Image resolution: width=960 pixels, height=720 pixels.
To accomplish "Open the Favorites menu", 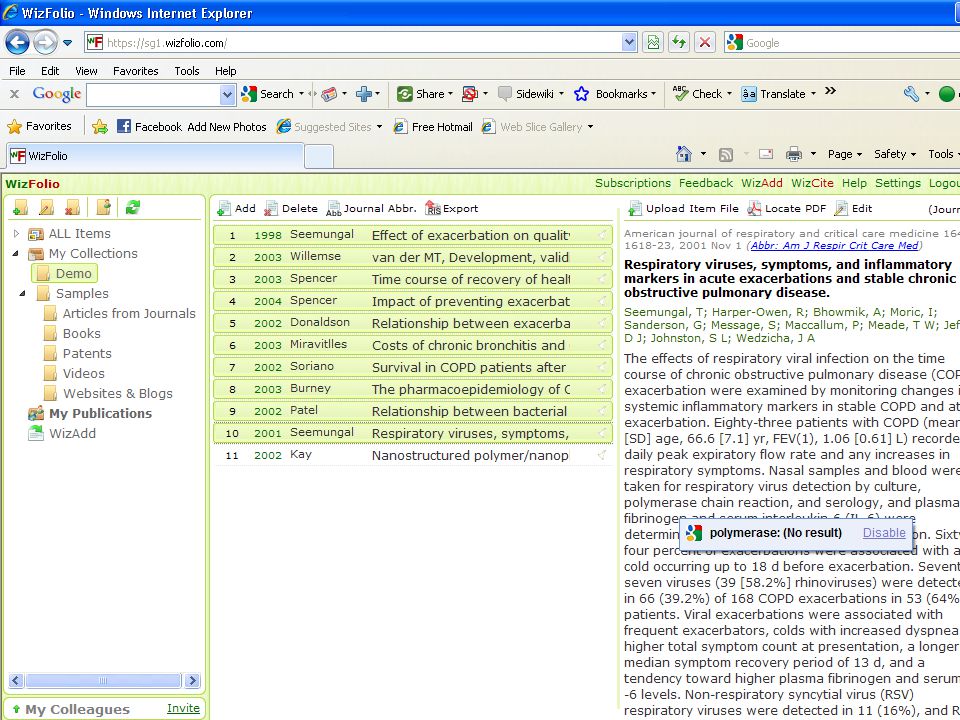I will pos(135,71).
